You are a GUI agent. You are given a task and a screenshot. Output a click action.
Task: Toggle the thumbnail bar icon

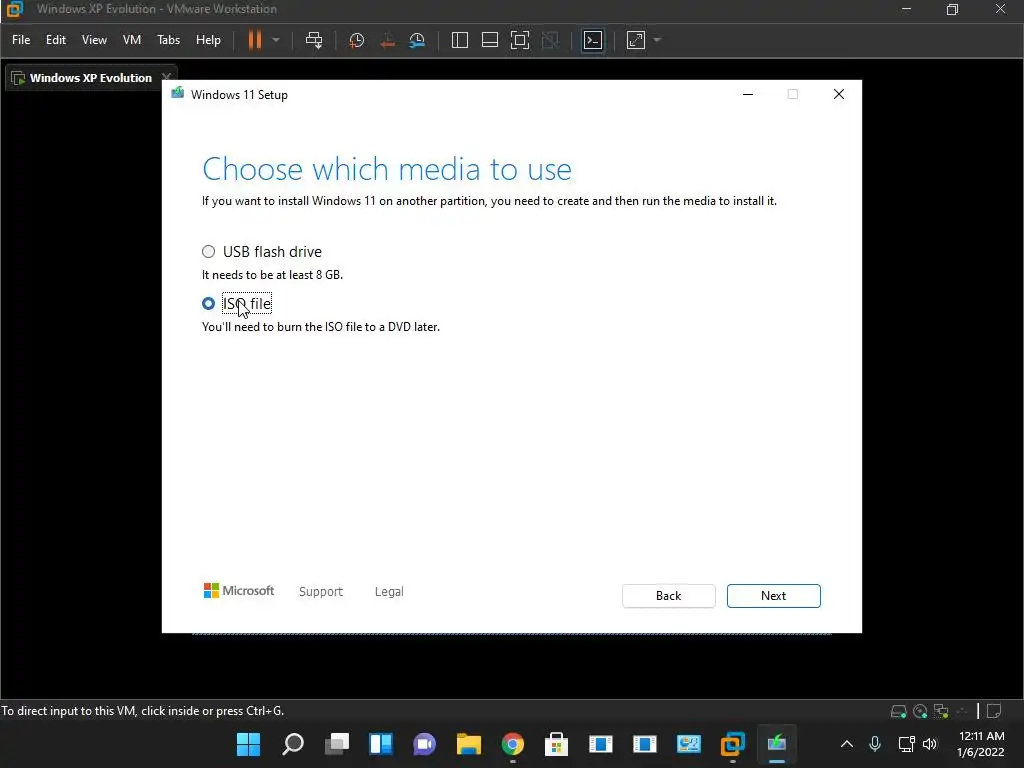tap(490, 40)
